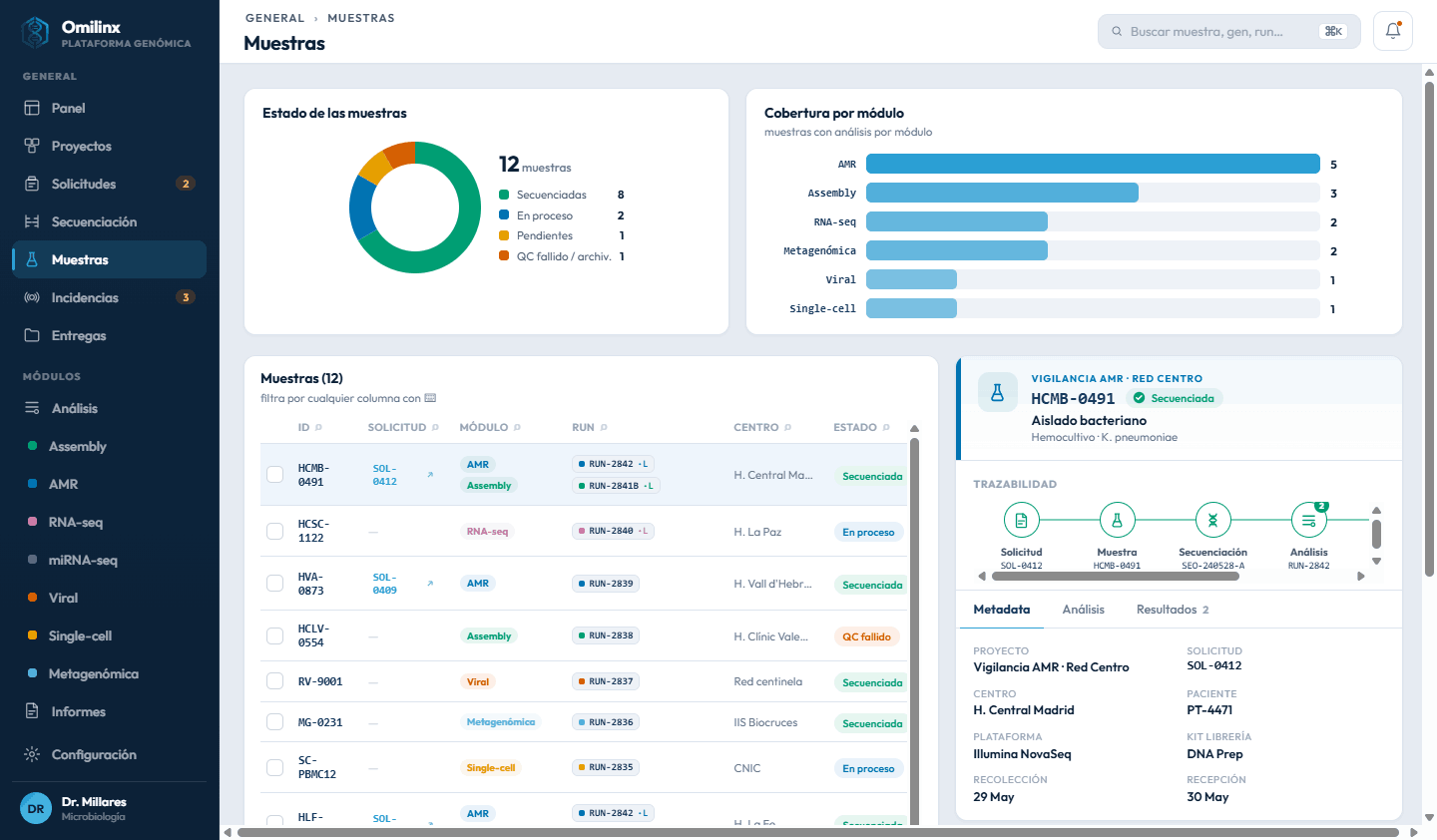Filter by CENTRO column search icon
The width and height of the screenshot is (1437, 840).
(787, 427)
